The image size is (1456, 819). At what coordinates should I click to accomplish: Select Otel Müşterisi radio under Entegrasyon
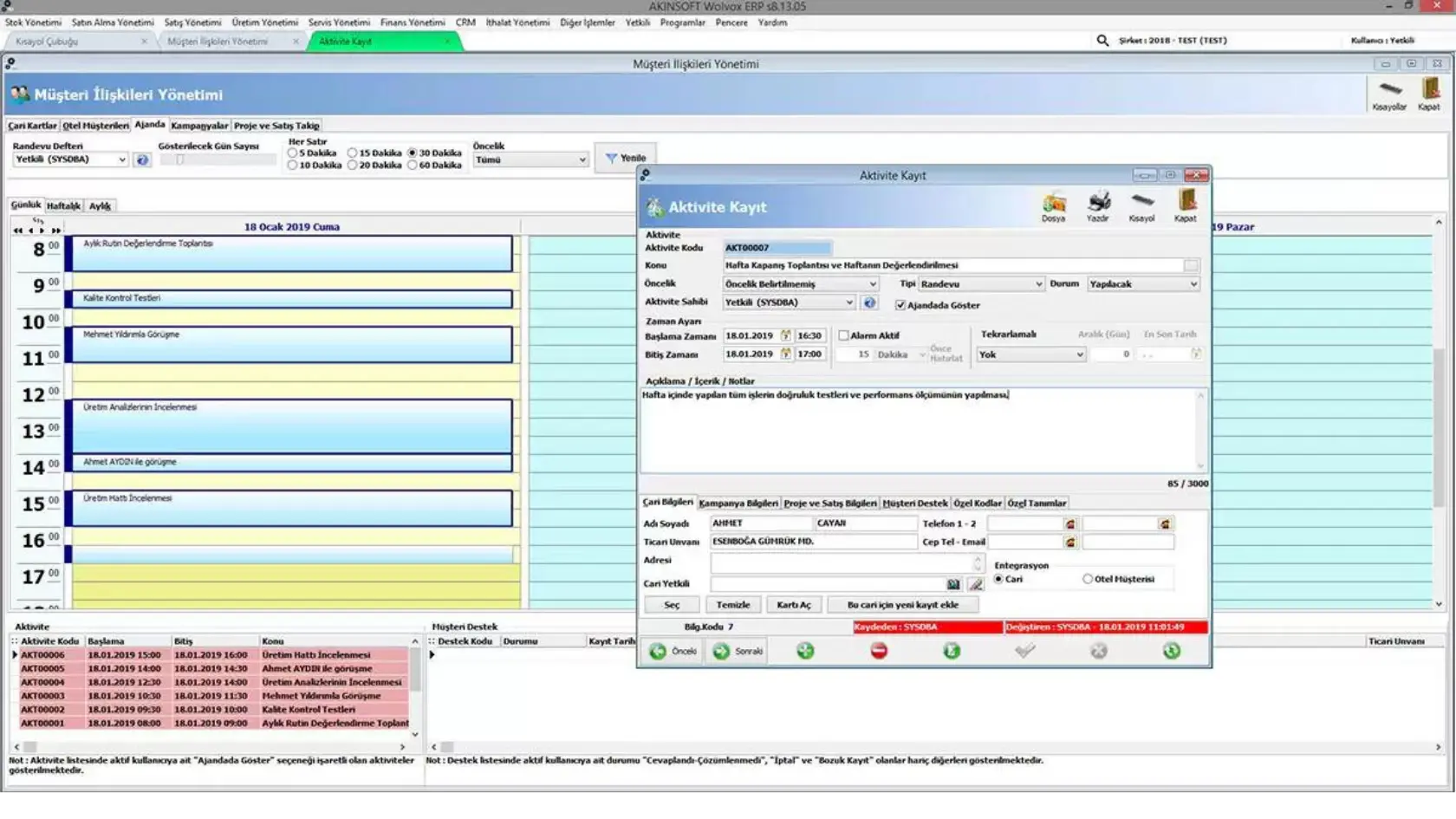(1088, 579)
